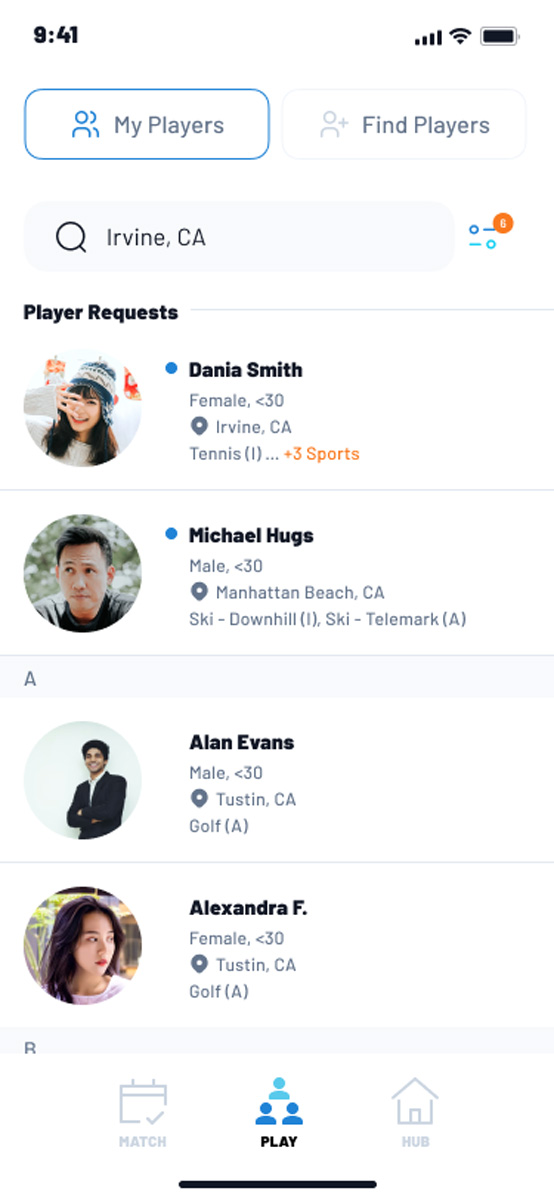Select Alan Evans name in list
Image resolution: width=554 pixels, height=1200 pixels.
point(241,742)
